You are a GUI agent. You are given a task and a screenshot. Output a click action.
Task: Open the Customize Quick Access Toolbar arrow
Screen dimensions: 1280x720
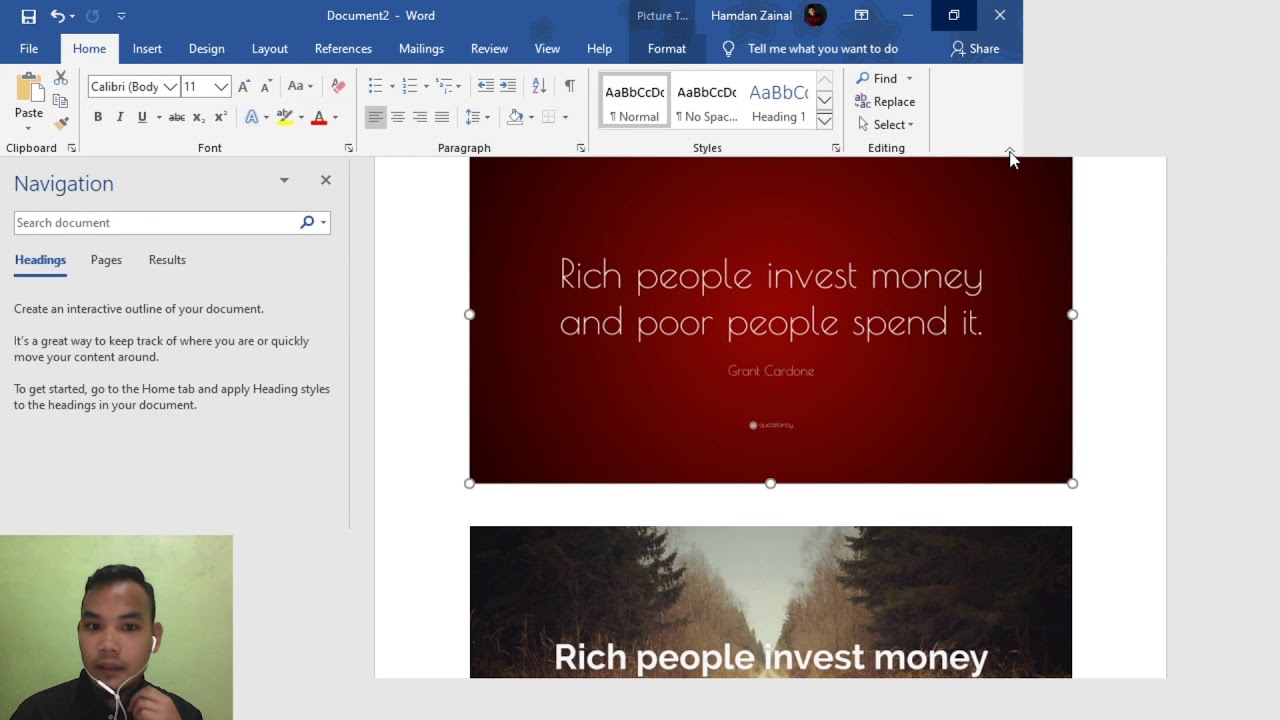tap(121, 16)
